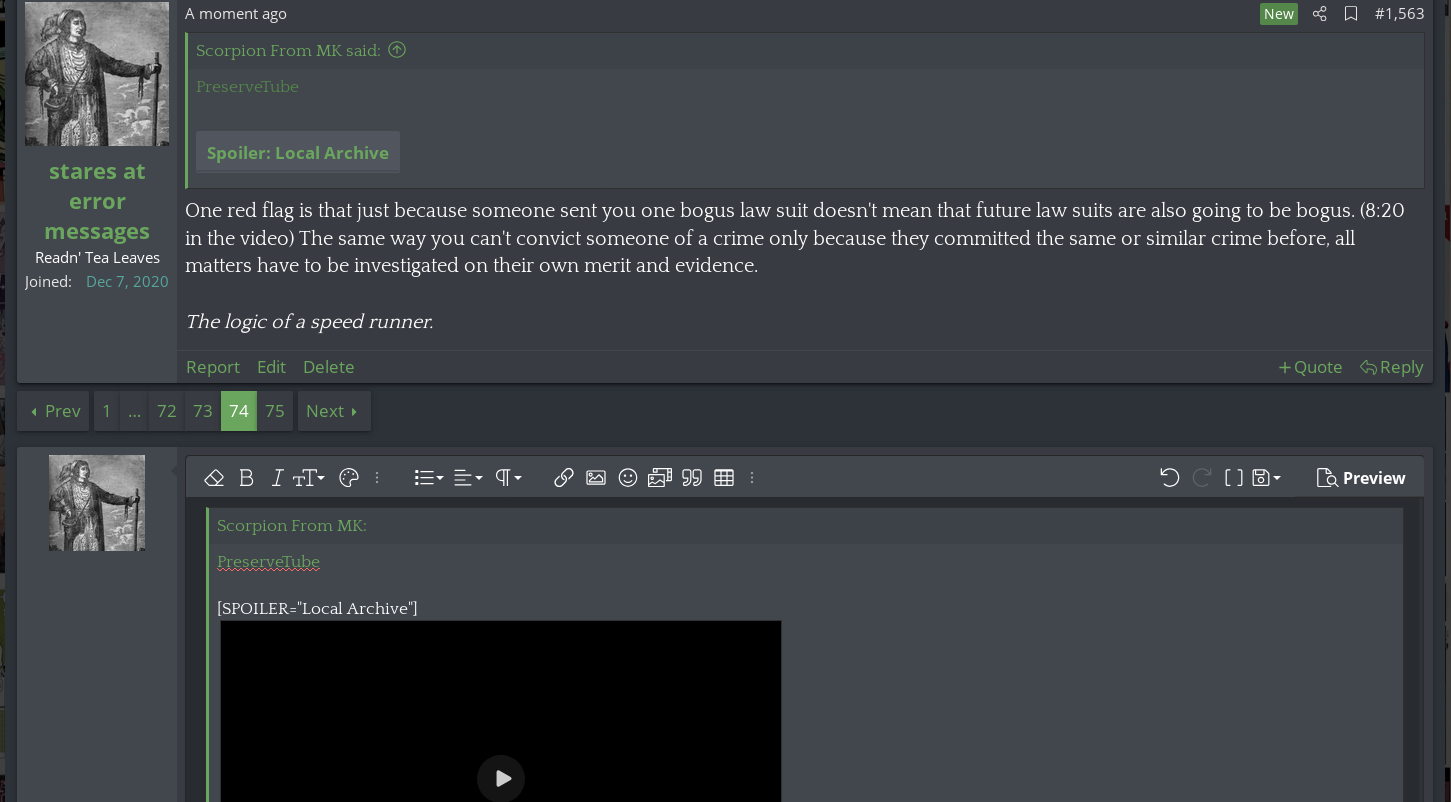Open poster's large avatar profile
Viewport: 1451px width, 802px height.
click(97, 74)
